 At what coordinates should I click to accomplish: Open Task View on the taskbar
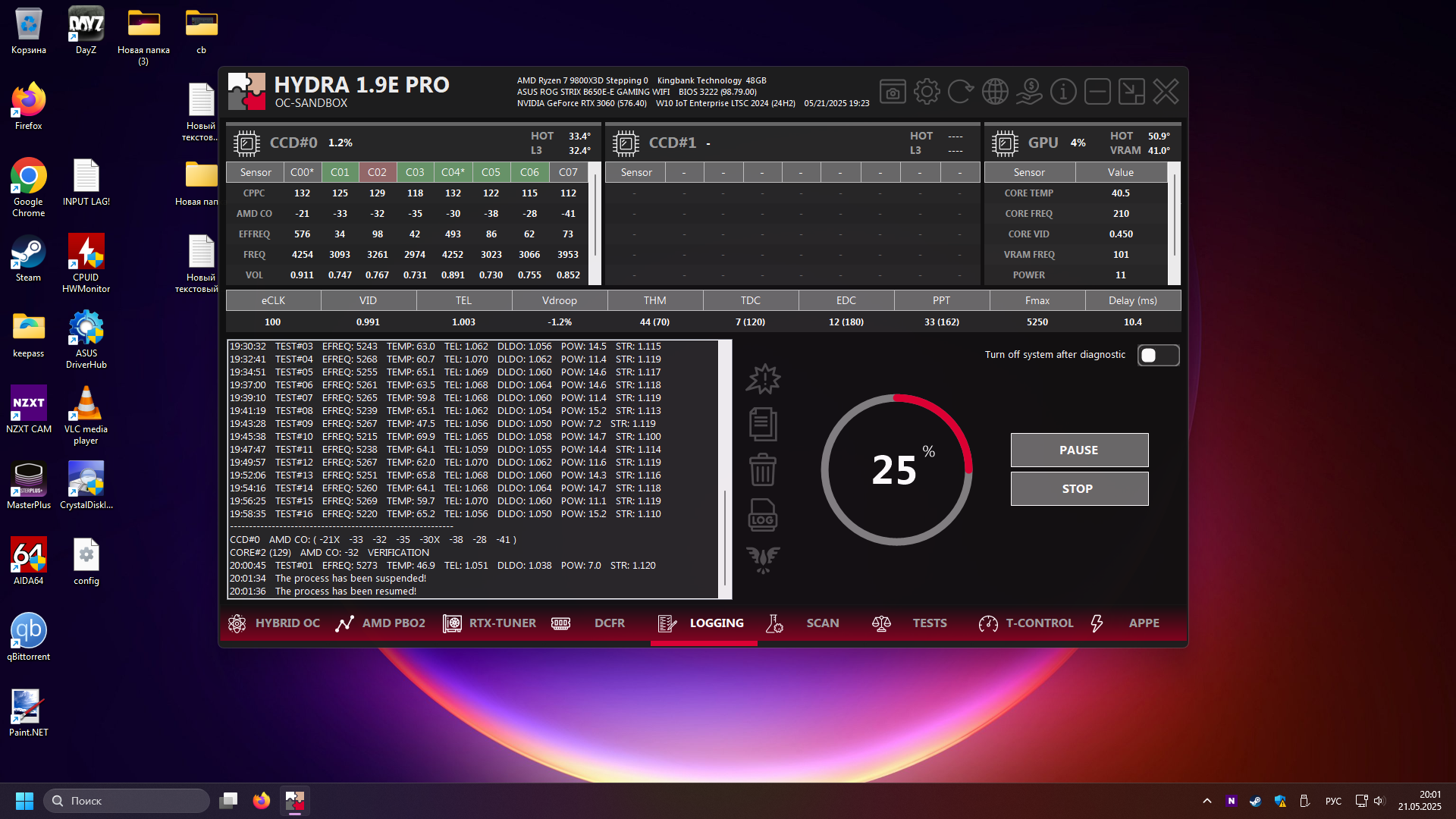(x=228, y=801)
